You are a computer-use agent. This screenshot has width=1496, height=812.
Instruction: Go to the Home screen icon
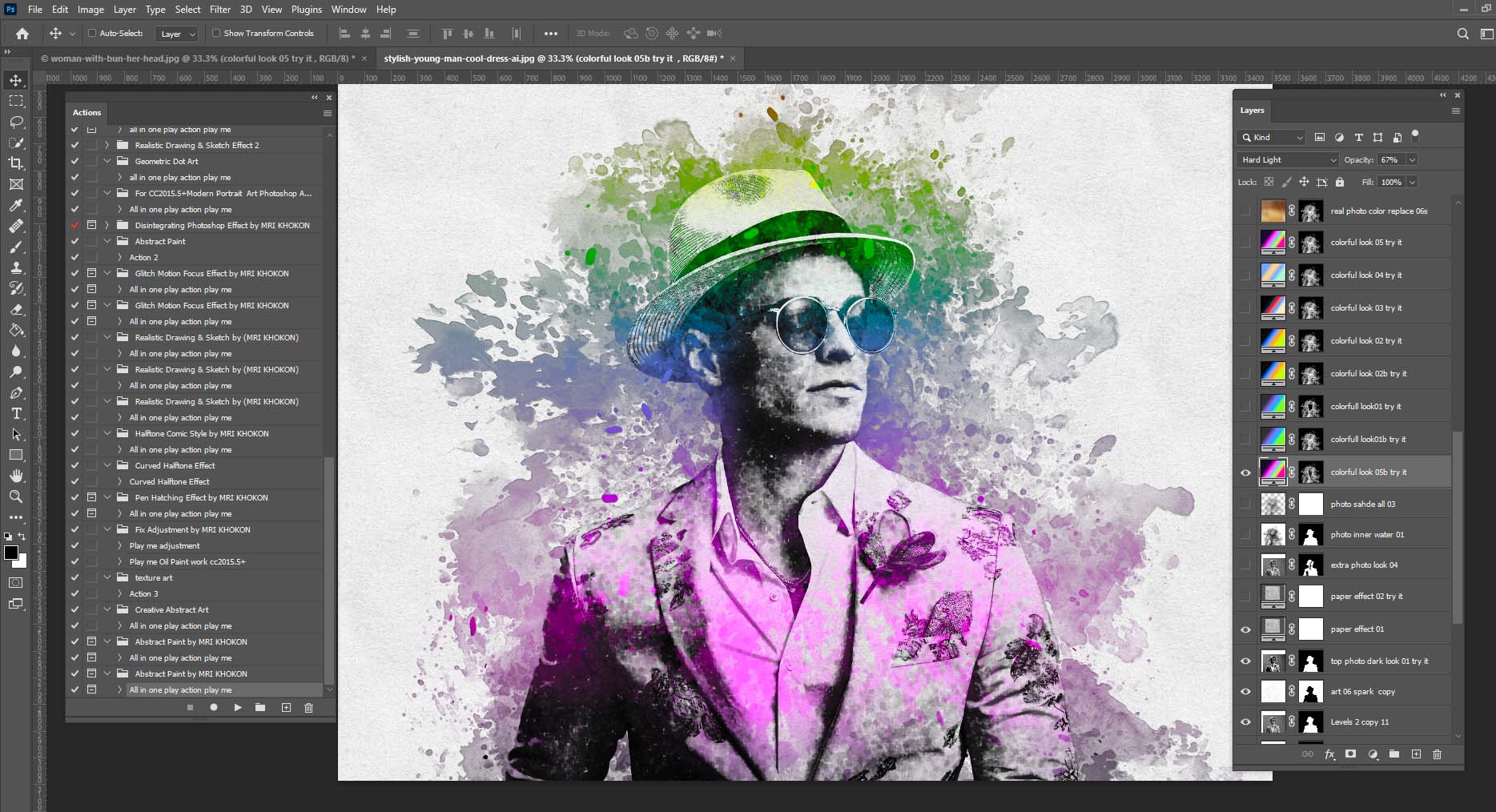point(22,34)
